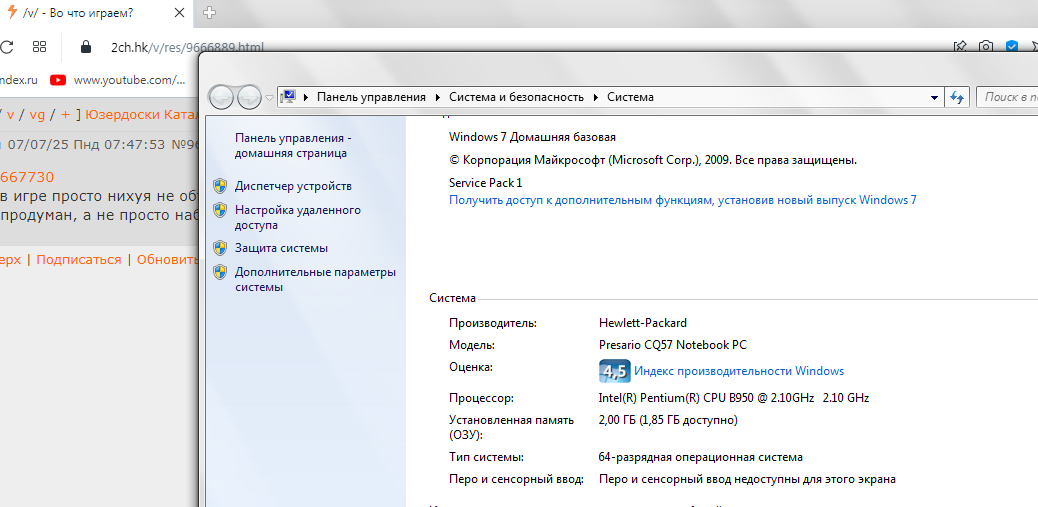This screenshot has height=507, width=1038.
Task: Click shield icon beside Дополнительные параметры системы
Action: coord(220,272)
